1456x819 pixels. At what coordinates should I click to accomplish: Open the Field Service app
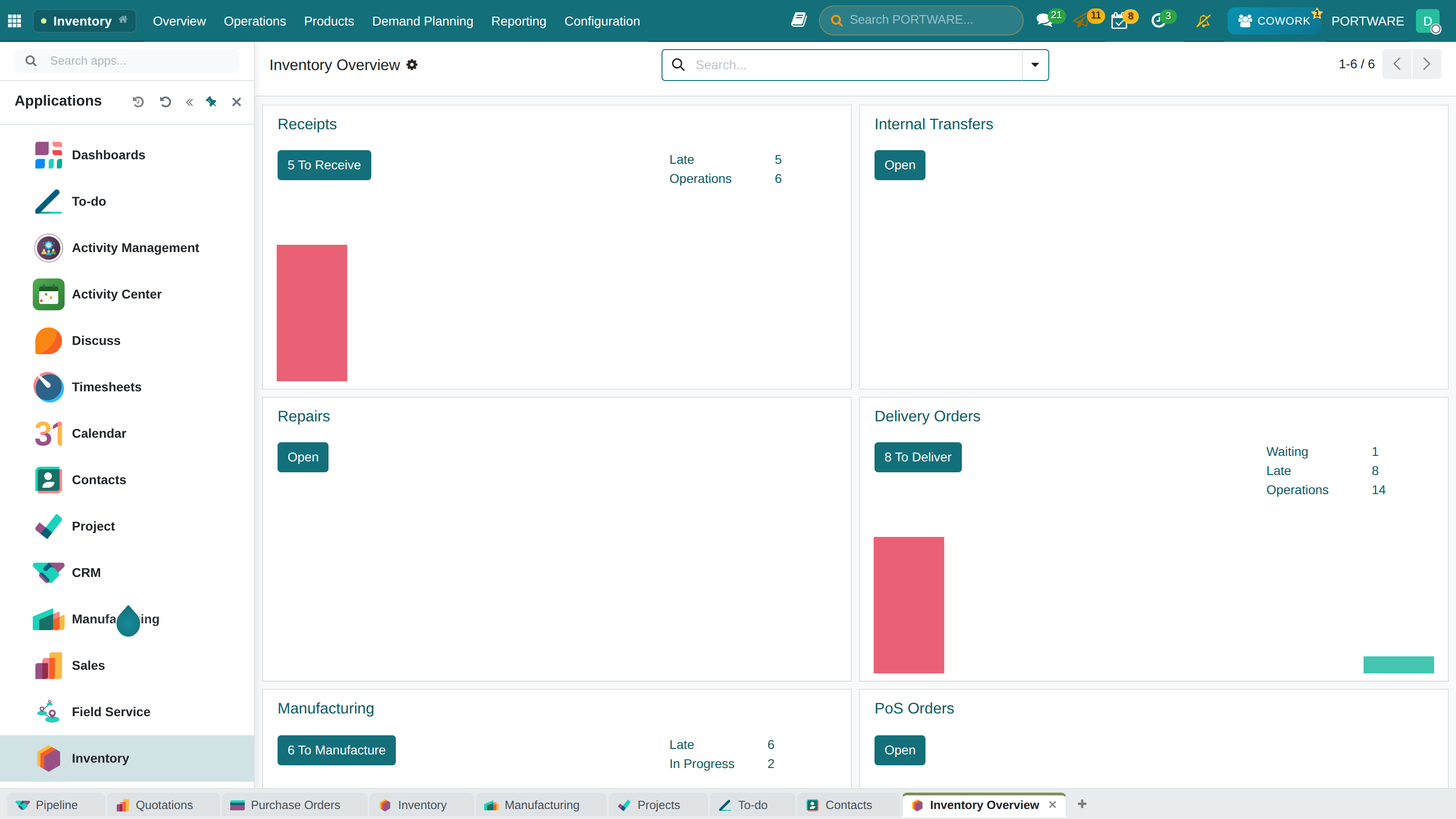(127, 712)
